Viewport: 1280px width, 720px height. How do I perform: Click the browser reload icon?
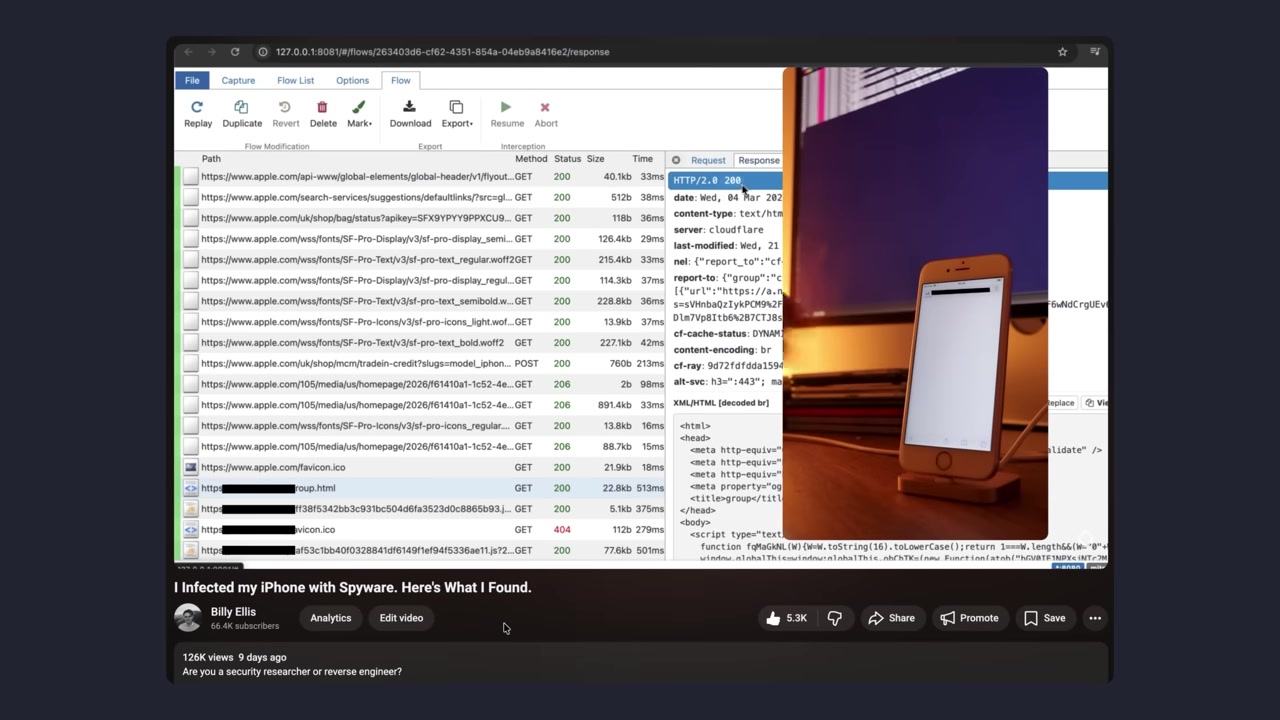235,52
